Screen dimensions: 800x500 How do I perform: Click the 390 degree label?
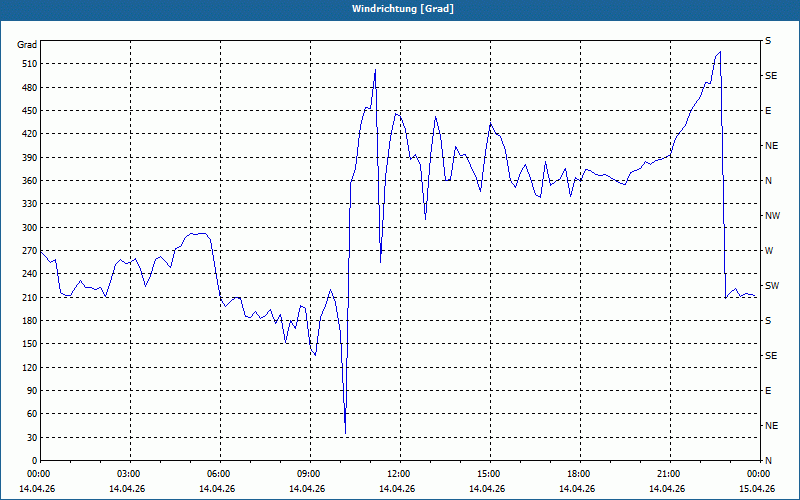pyautogui.click(x=30, y=158)
